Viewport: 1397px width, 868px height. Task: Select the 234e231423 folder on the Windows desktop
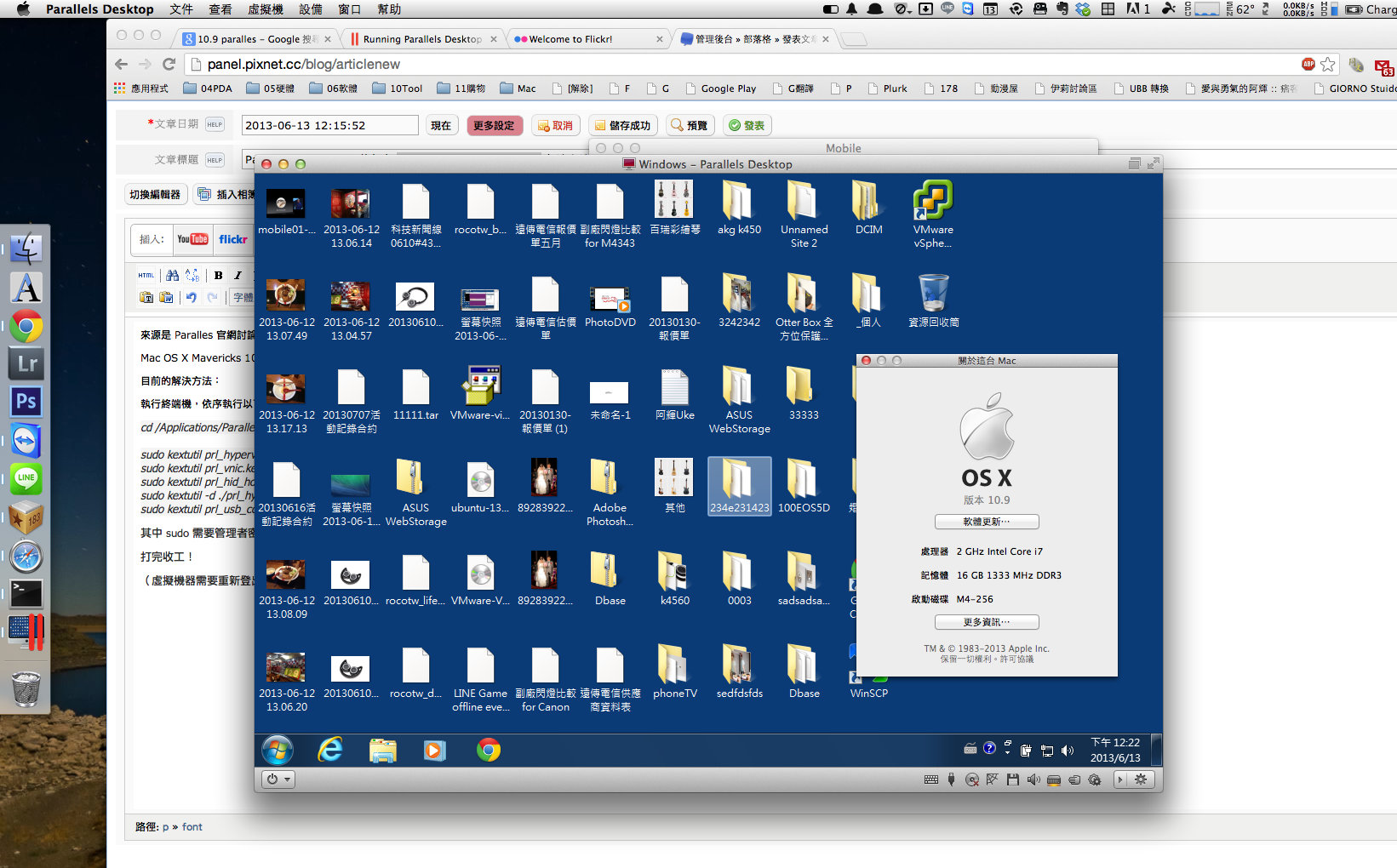pos(739,486)
